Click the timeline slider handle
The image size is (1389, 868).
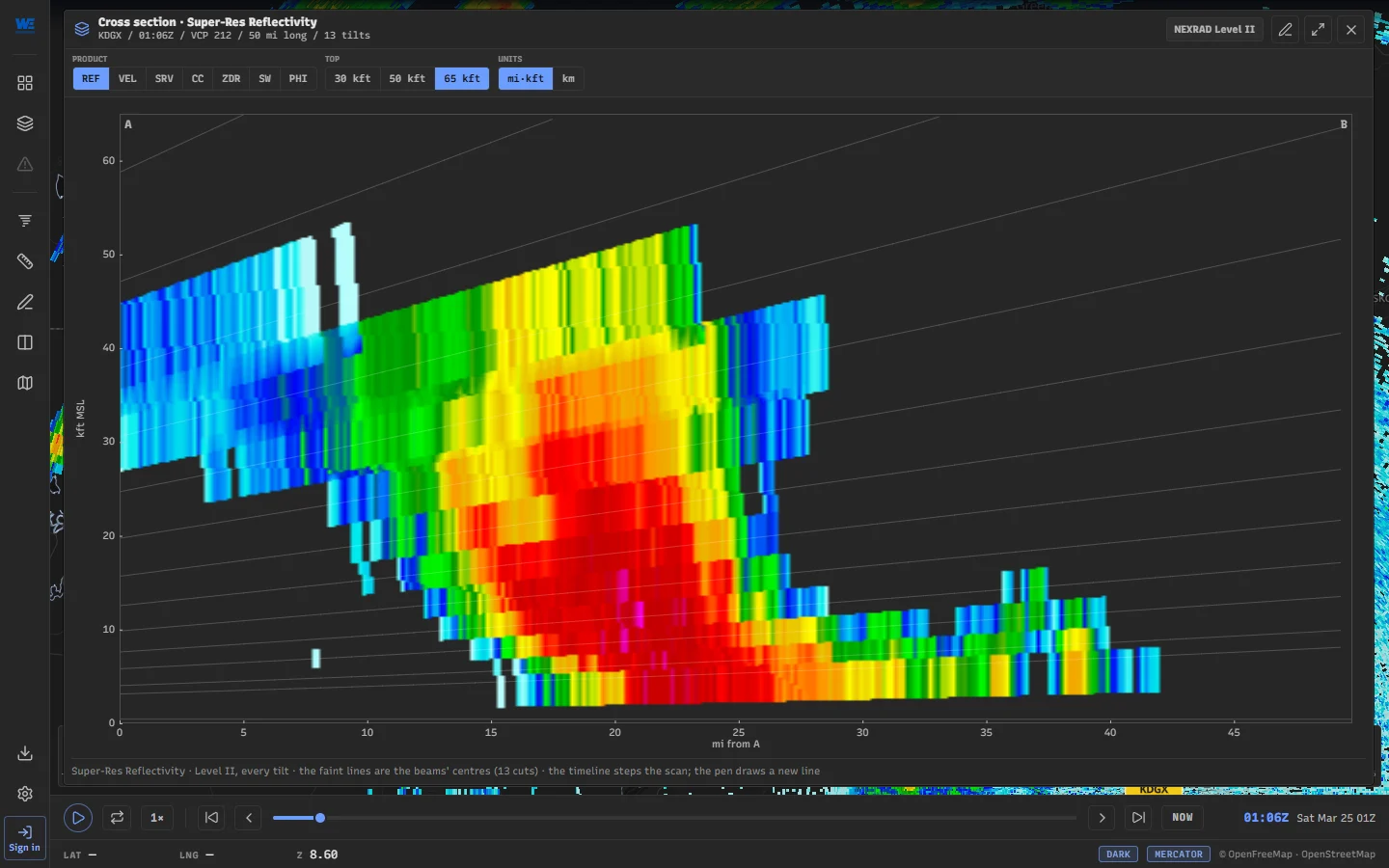(x=320, y=818)
